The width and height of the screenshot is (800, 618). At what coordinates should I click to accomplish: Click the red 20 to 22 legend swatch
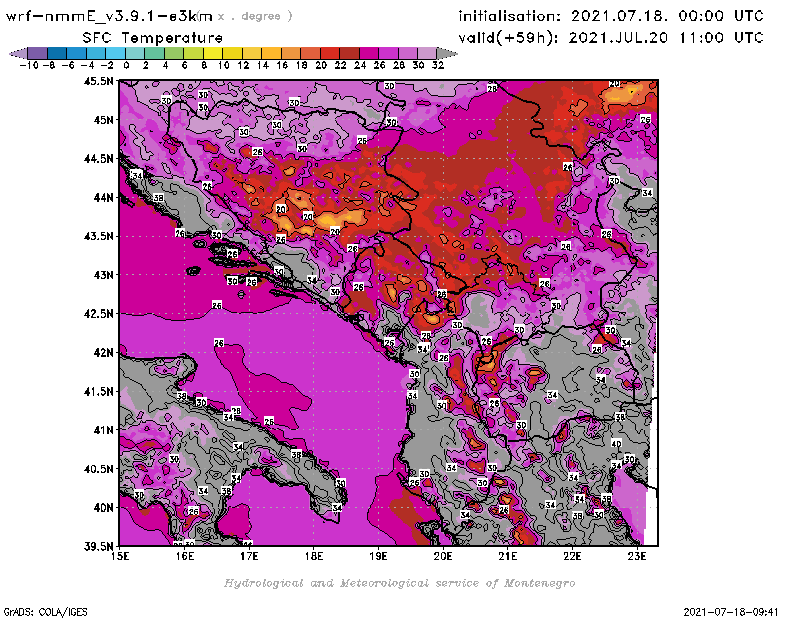click(330, 53)
